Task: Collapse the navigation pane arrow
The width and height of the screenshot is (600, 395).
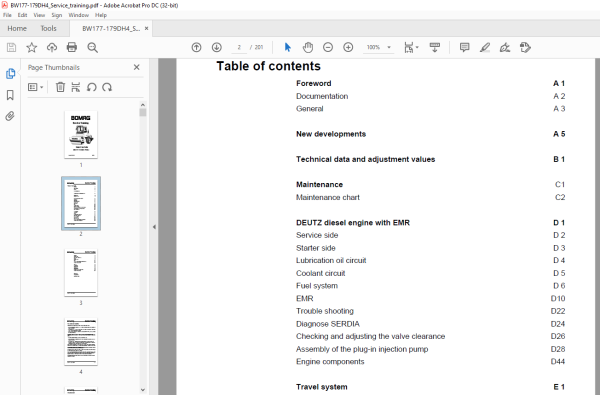Action: pyautogui.click(x=154, y=227)
